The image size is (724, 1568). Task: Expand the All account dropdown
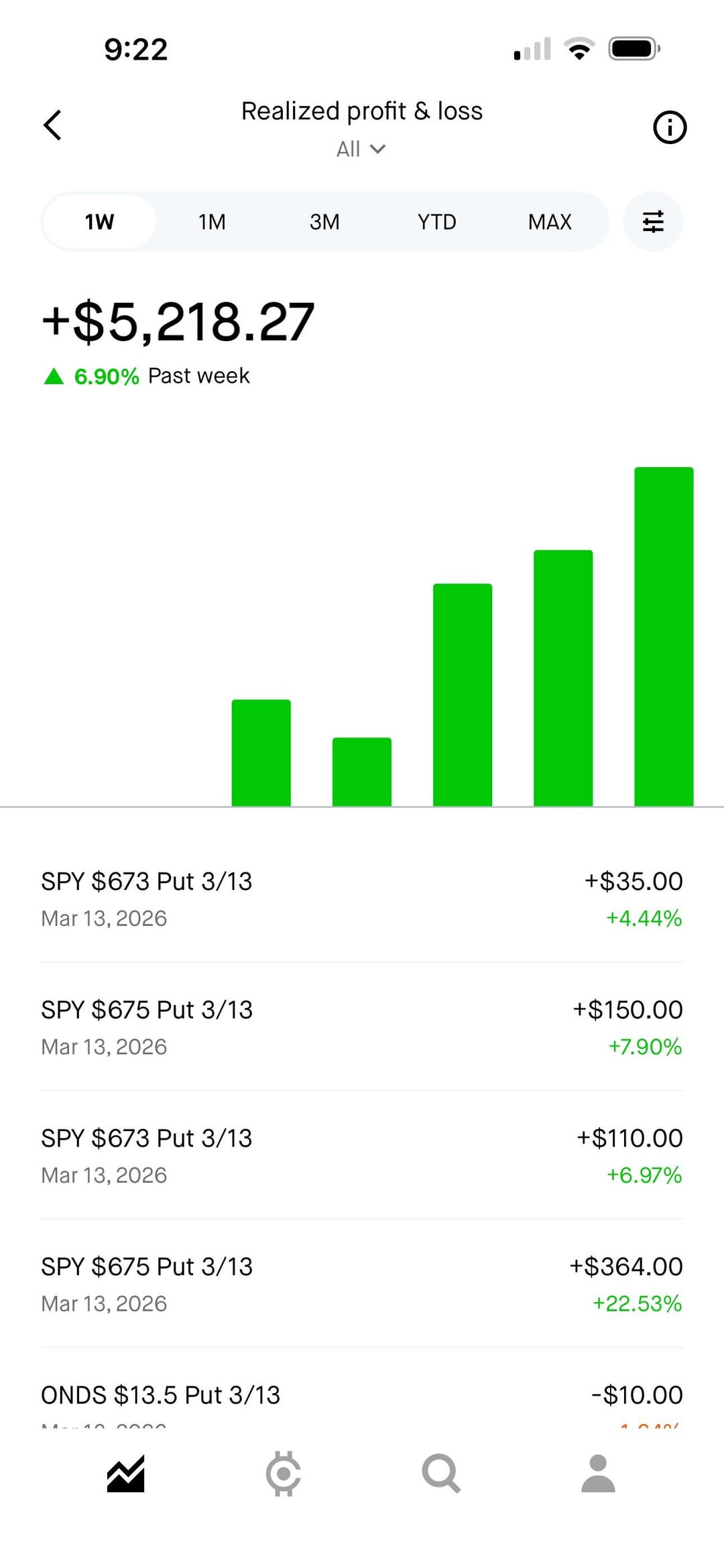(x=361, y=149)
